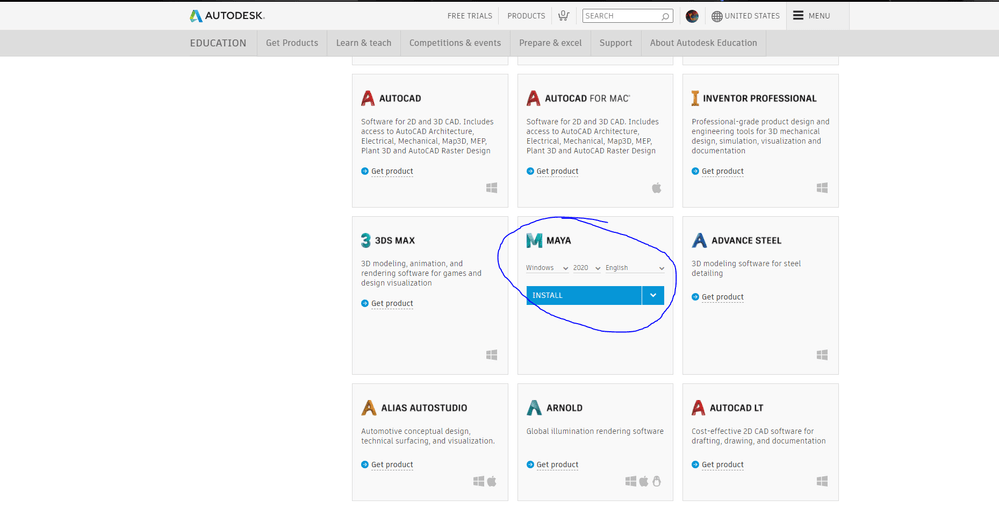Click the Inventor Professional I icon
Screen dimensions: 999x505
(695, 98)
